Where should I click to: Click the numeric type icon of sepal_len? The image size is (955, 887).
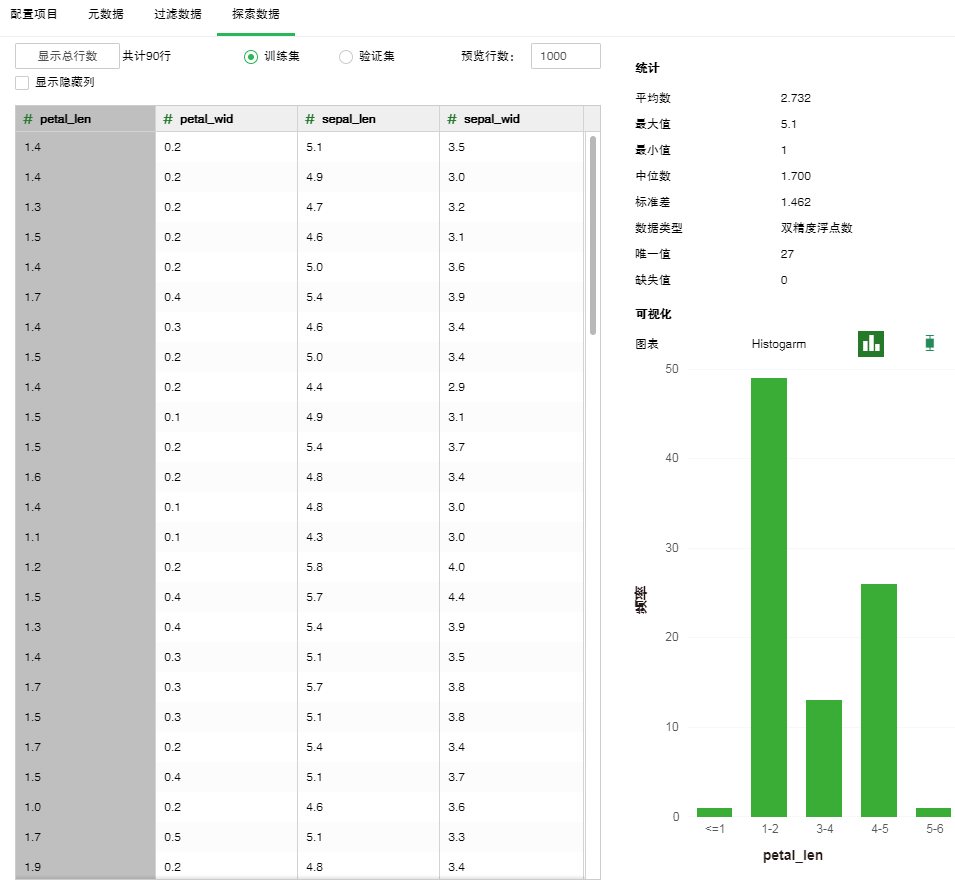click(x=310, y=119)
